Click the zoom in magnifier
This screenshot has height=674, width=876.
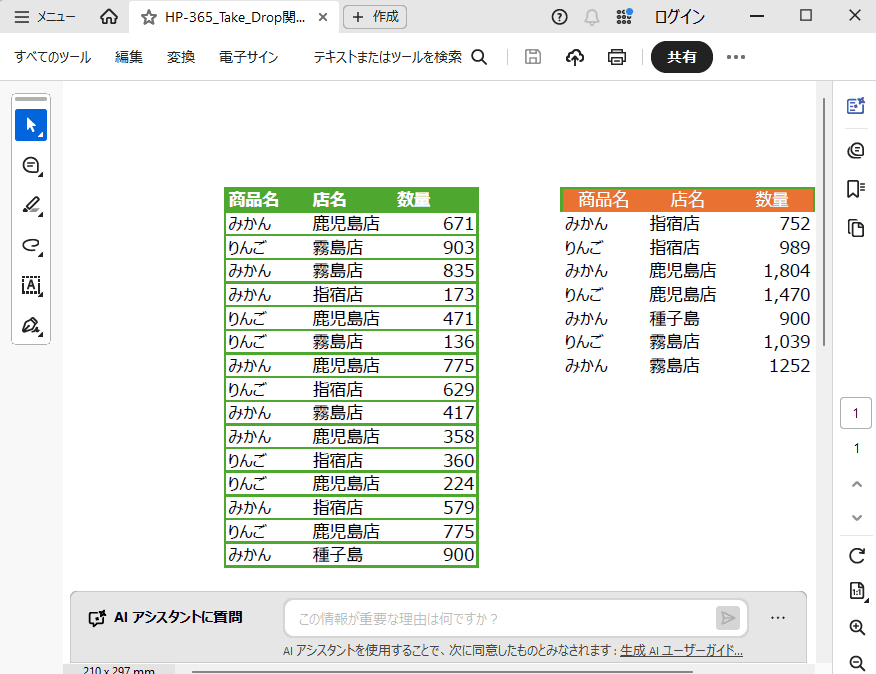pyautogui.click(x=856, y=628)
